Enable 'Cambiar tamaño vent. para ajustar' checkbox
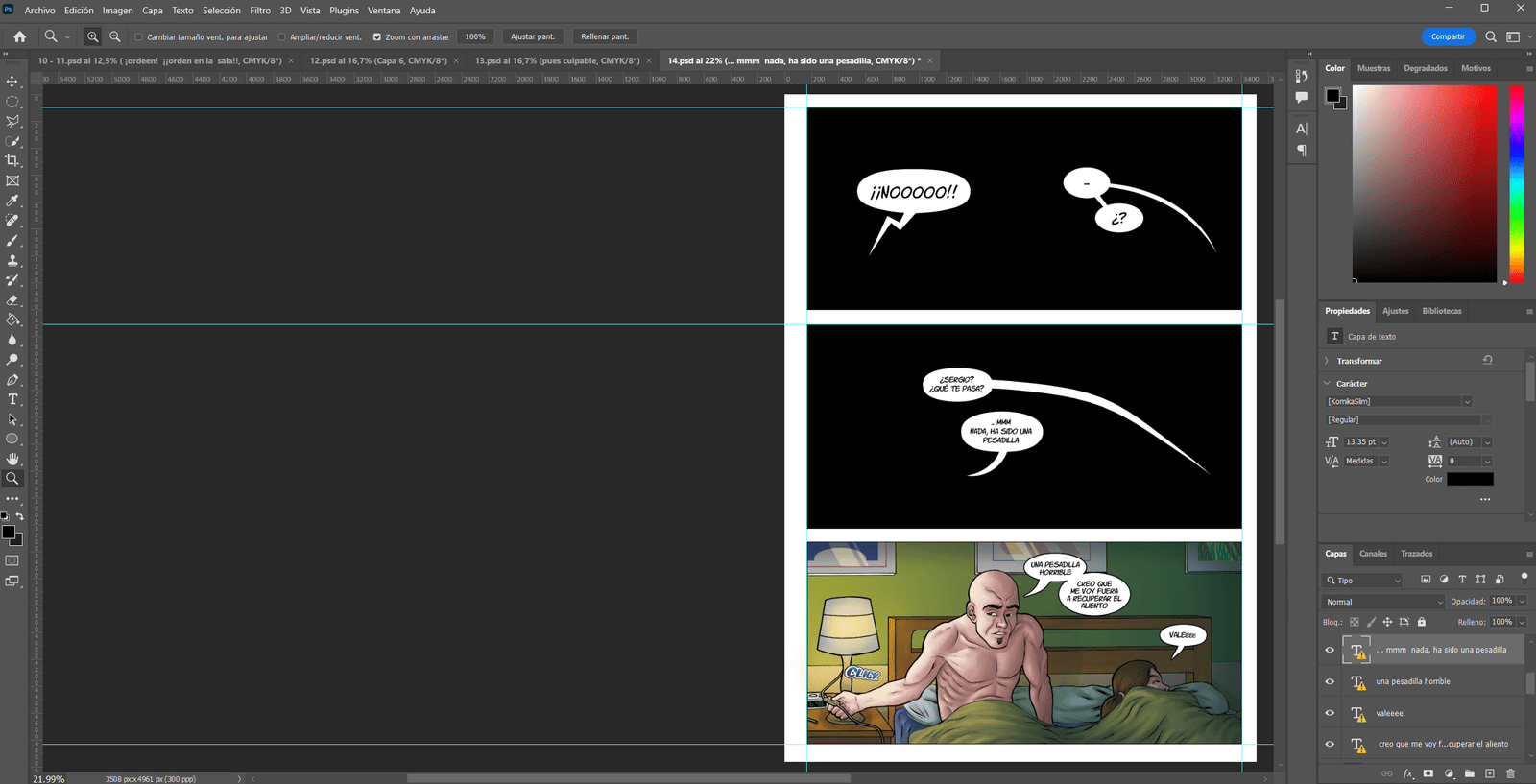 (x=138, y=37)
